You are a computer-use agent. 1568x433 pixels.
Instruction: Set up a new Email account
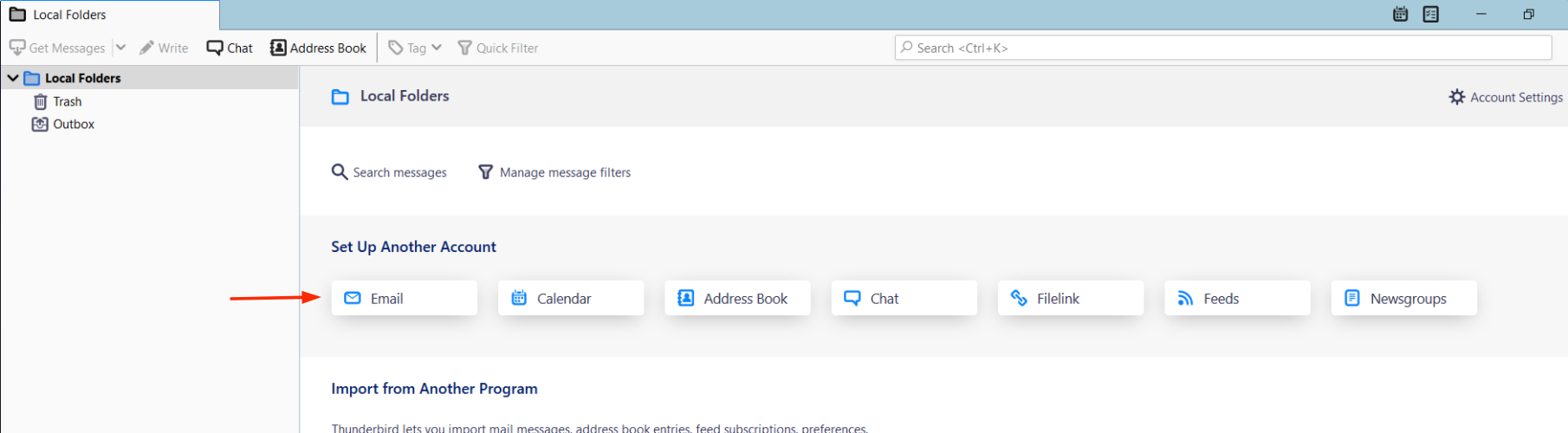pyautogui.click(x=405, y=298)
